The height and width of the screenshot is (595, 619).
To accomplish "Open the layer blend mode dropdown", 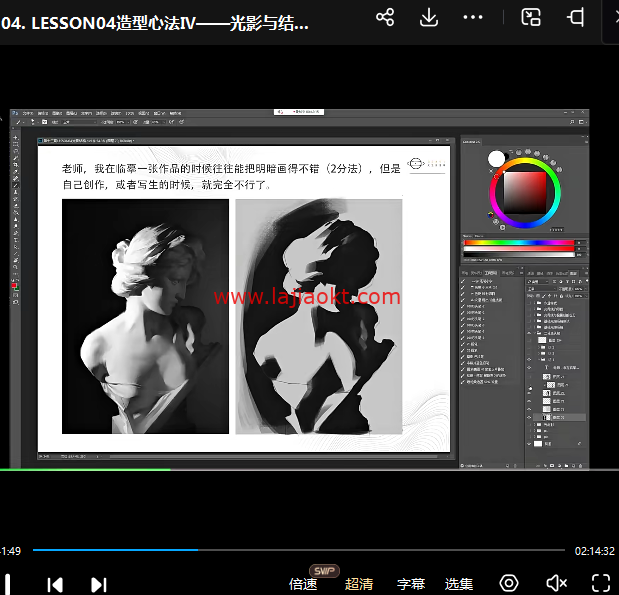I will click(x=539, y=289).
